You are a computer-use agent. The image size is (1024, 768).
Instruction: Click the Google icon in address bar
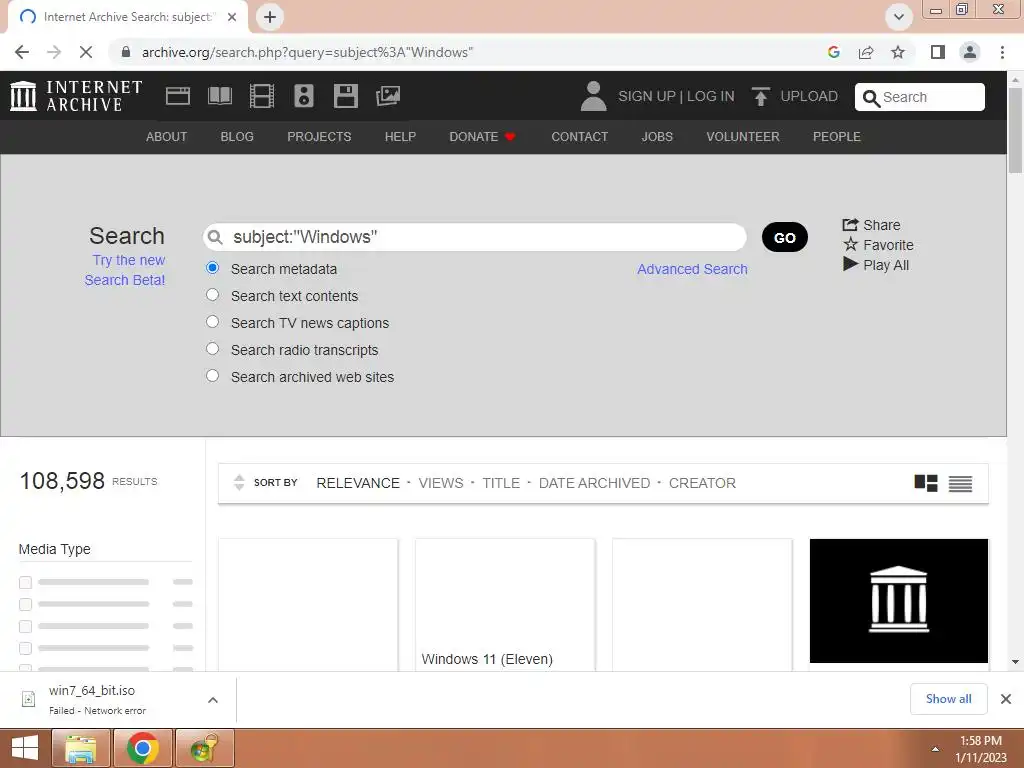833,52
